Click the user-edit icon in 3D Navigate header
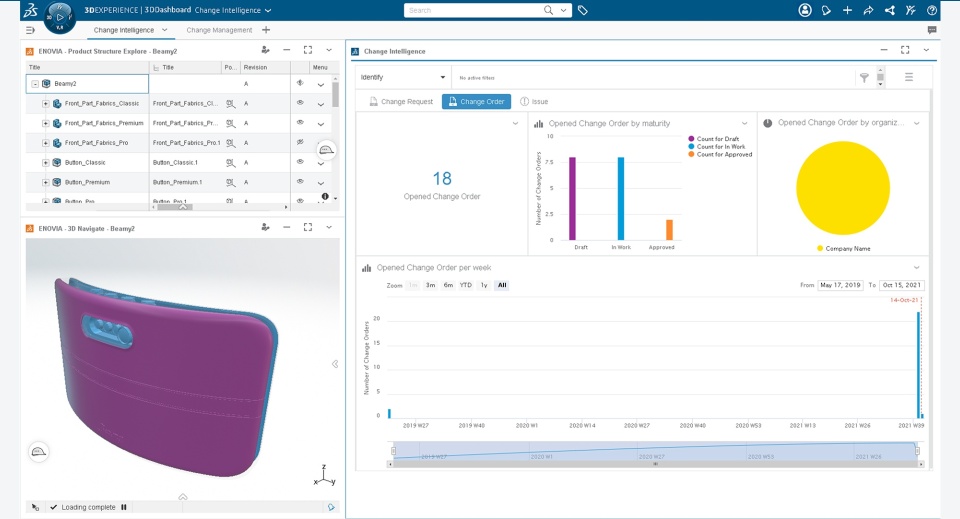 point(265,227)
